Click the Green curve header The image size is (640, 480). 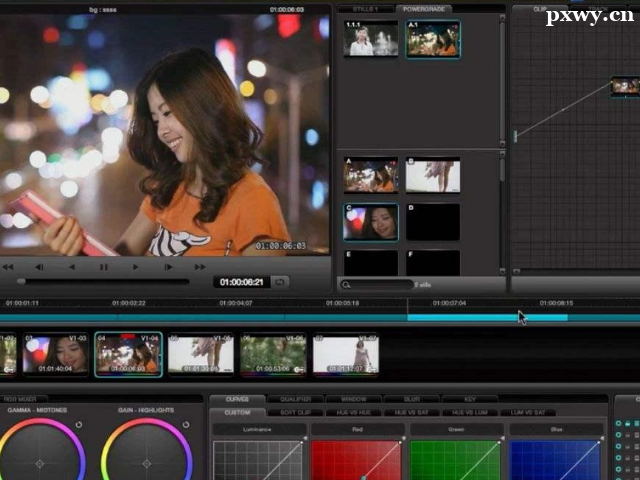click(x=456, y=429)
